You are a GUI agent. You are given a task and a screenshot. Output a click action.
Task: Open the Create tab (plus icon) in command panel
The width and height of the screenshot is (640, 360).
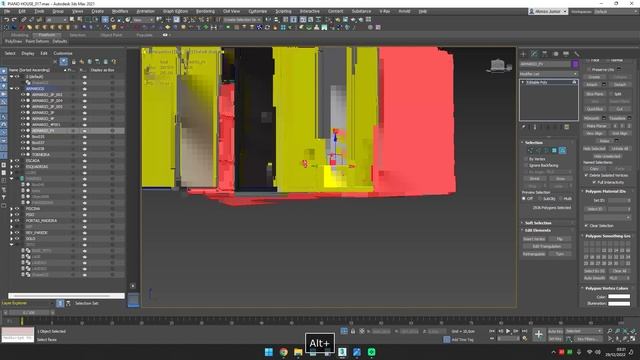pyautogui.click(x=524, y=54)
